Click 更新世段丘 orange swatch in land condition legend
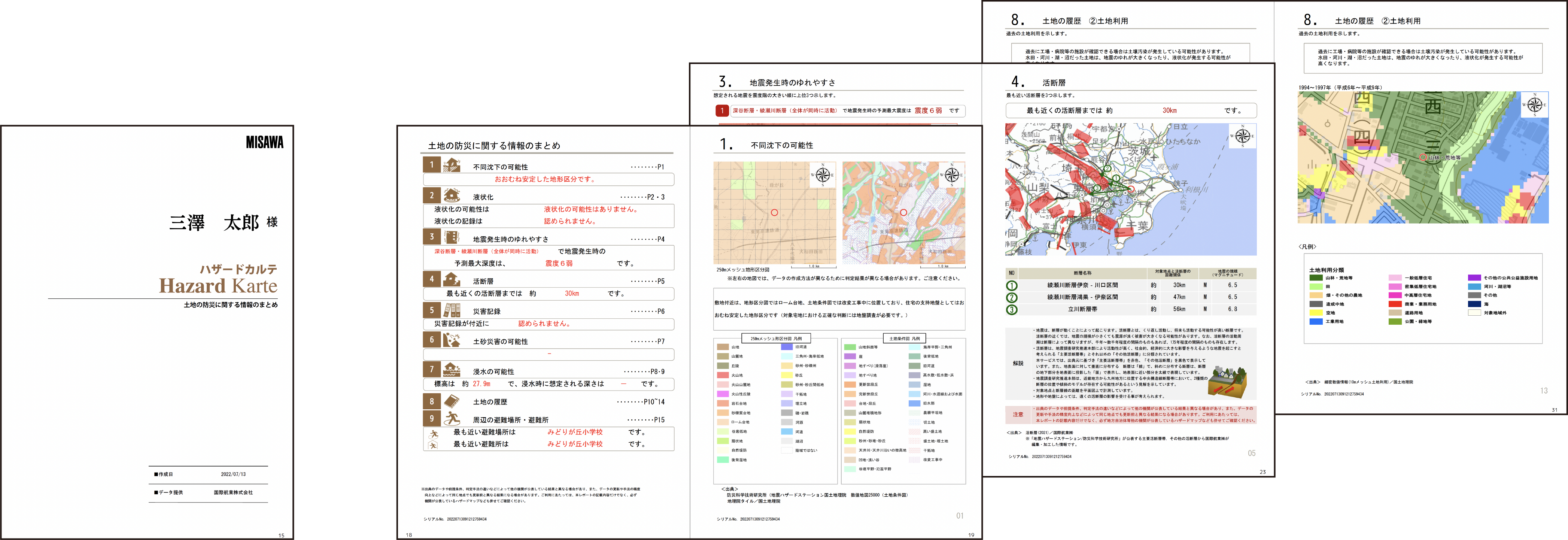Image resolution: width=1568 pixels, height=540 pixels. (x=850, y=385)
